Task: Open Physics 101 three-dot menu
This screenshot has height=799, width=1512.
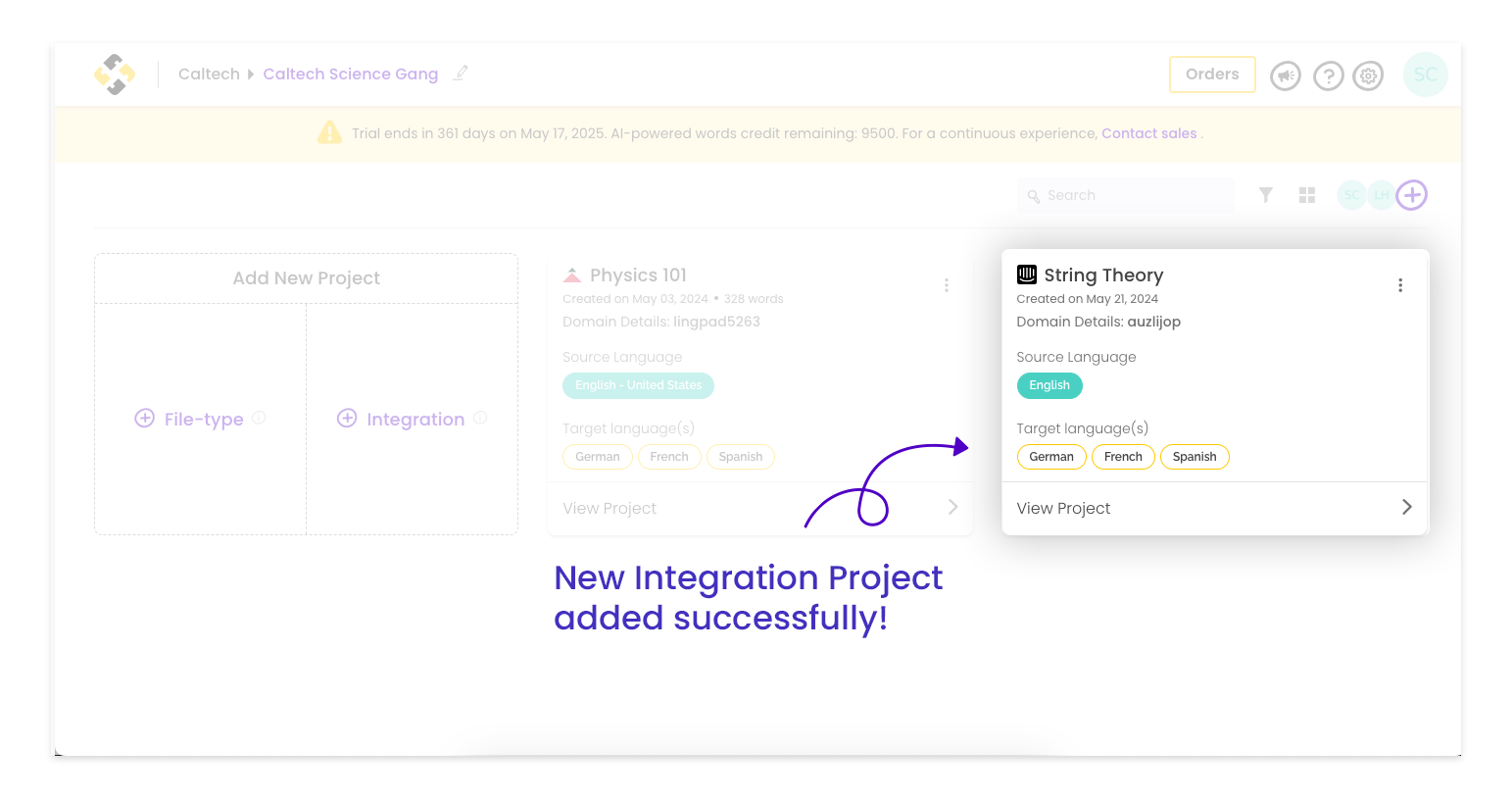Action: pos(946,285)
